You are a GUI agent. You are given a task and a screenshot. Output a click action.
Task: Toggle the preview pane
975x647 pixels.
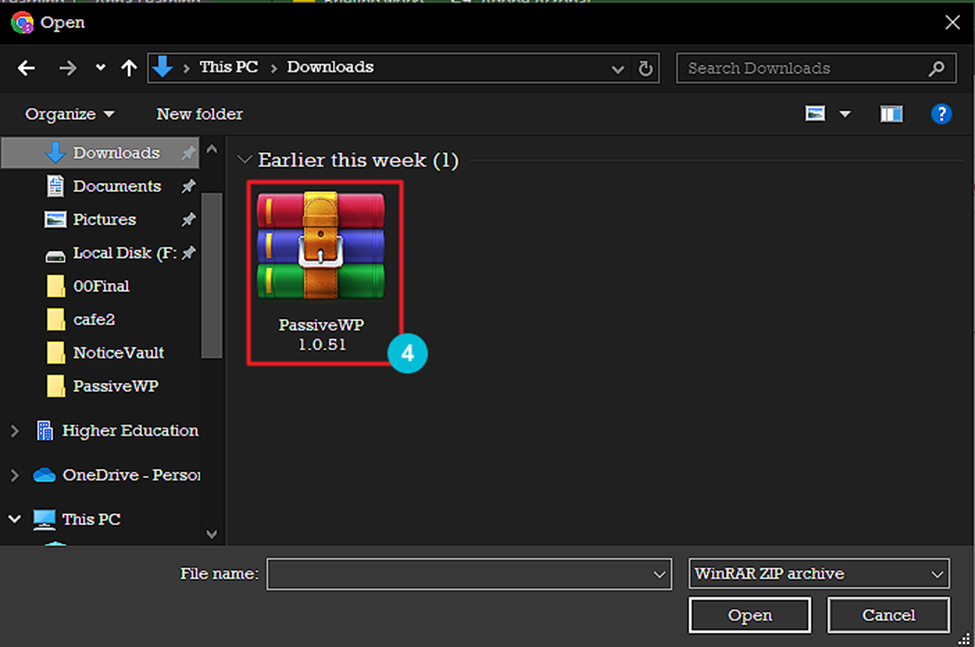coord(891,114)
